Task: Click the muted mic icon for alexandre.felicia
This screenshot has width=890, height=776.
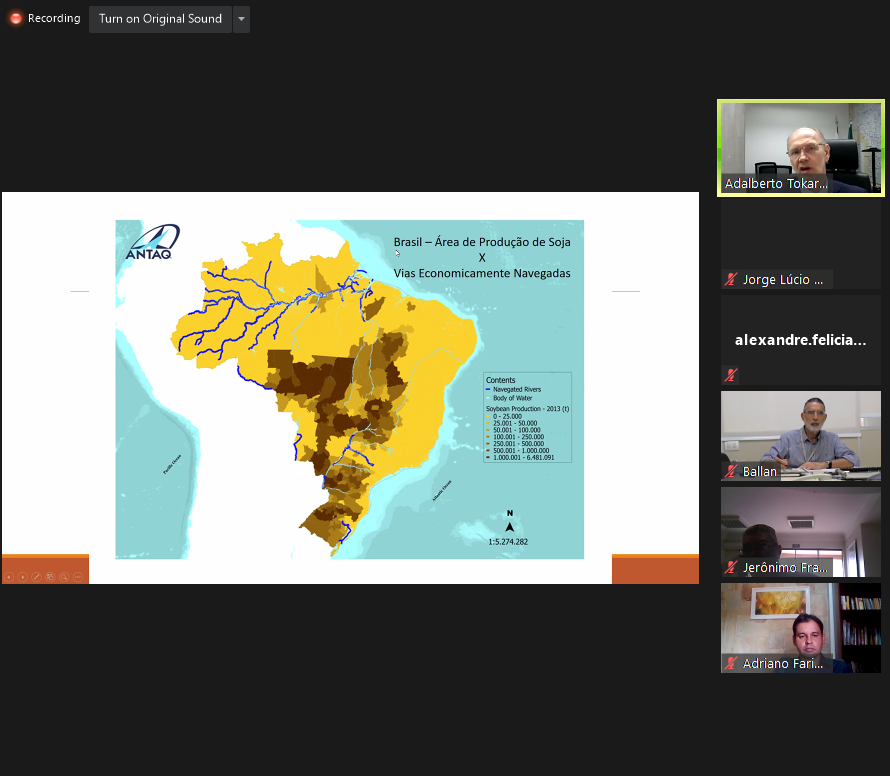Action: (x=732, y=375)
